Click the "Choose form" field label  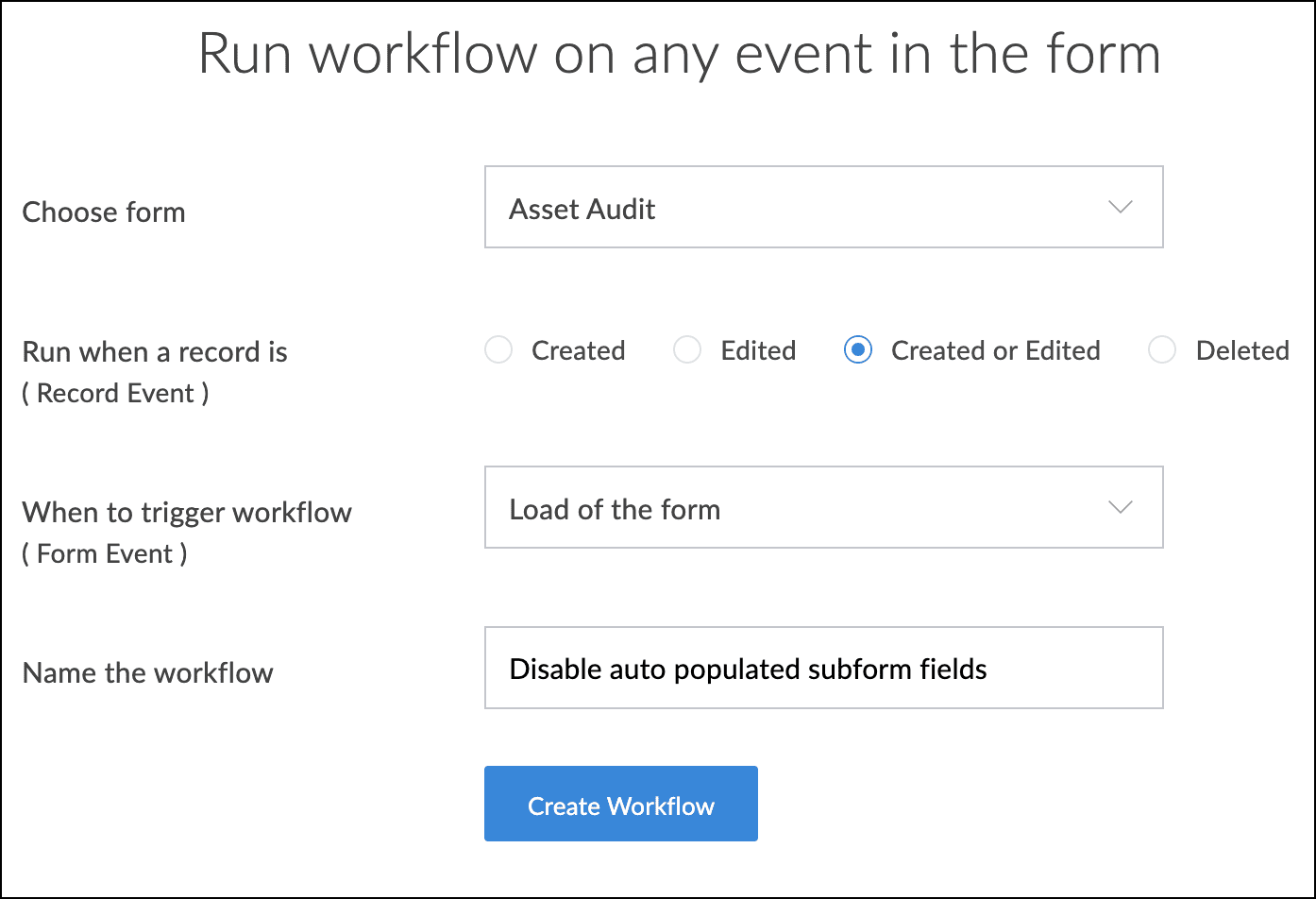104,212
